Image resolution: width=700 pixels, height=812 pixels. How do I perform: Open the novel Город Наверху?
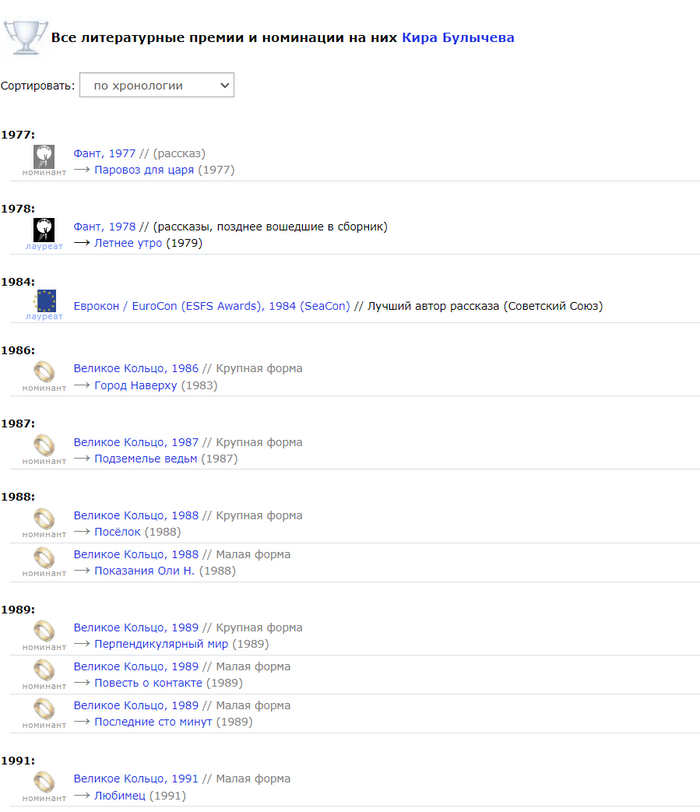pos(136,385)
